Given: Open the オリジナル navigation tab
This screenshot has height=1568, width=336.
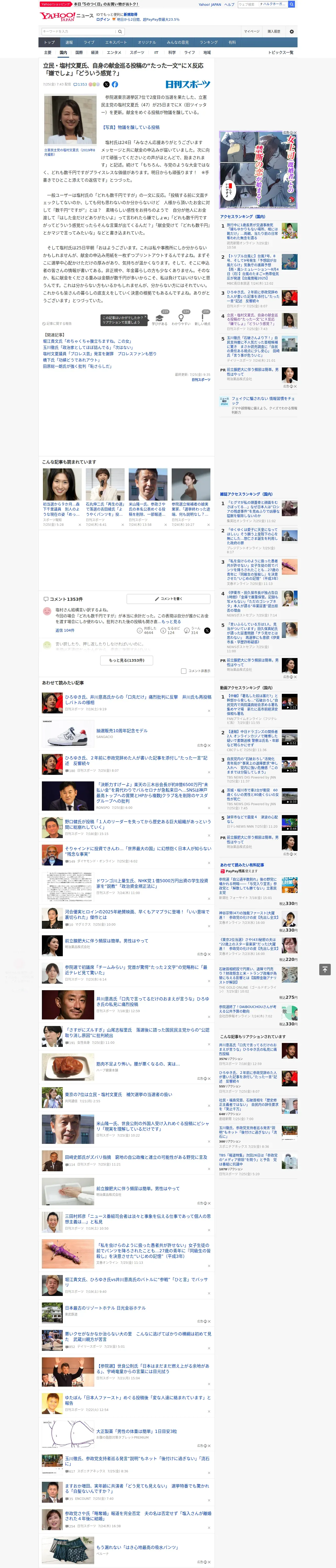Looking at the screenshot, I should pos(147,42).
